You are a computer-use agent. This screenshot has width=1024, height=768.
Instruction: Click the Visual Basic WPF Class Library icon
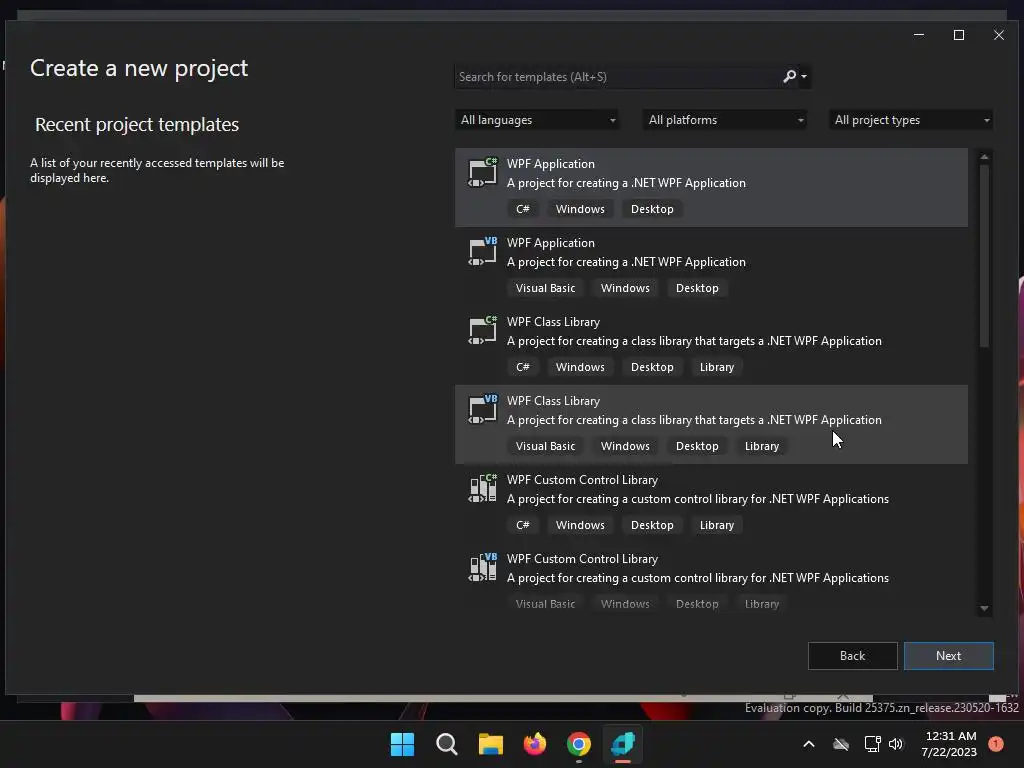click(483, 409)
